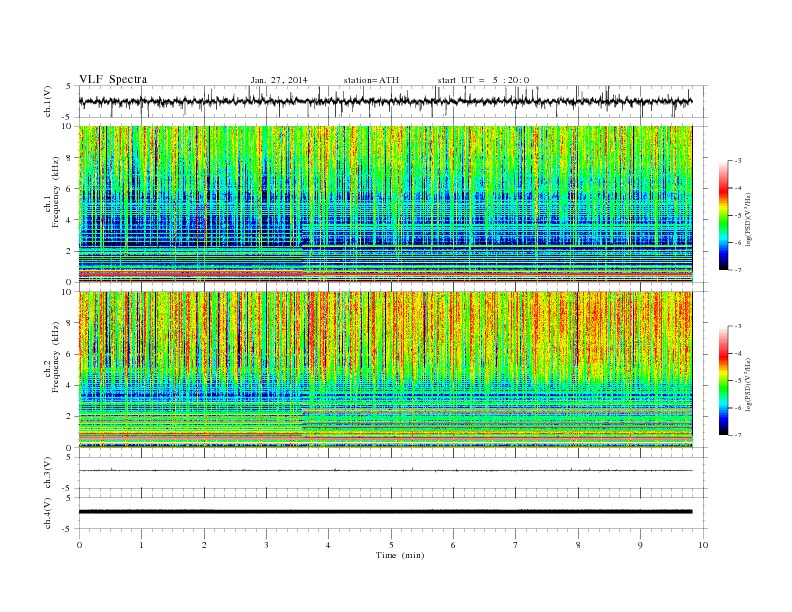Click the "station=ATH" header label
The height and width of the screenshot is (612, 792).
371,80
